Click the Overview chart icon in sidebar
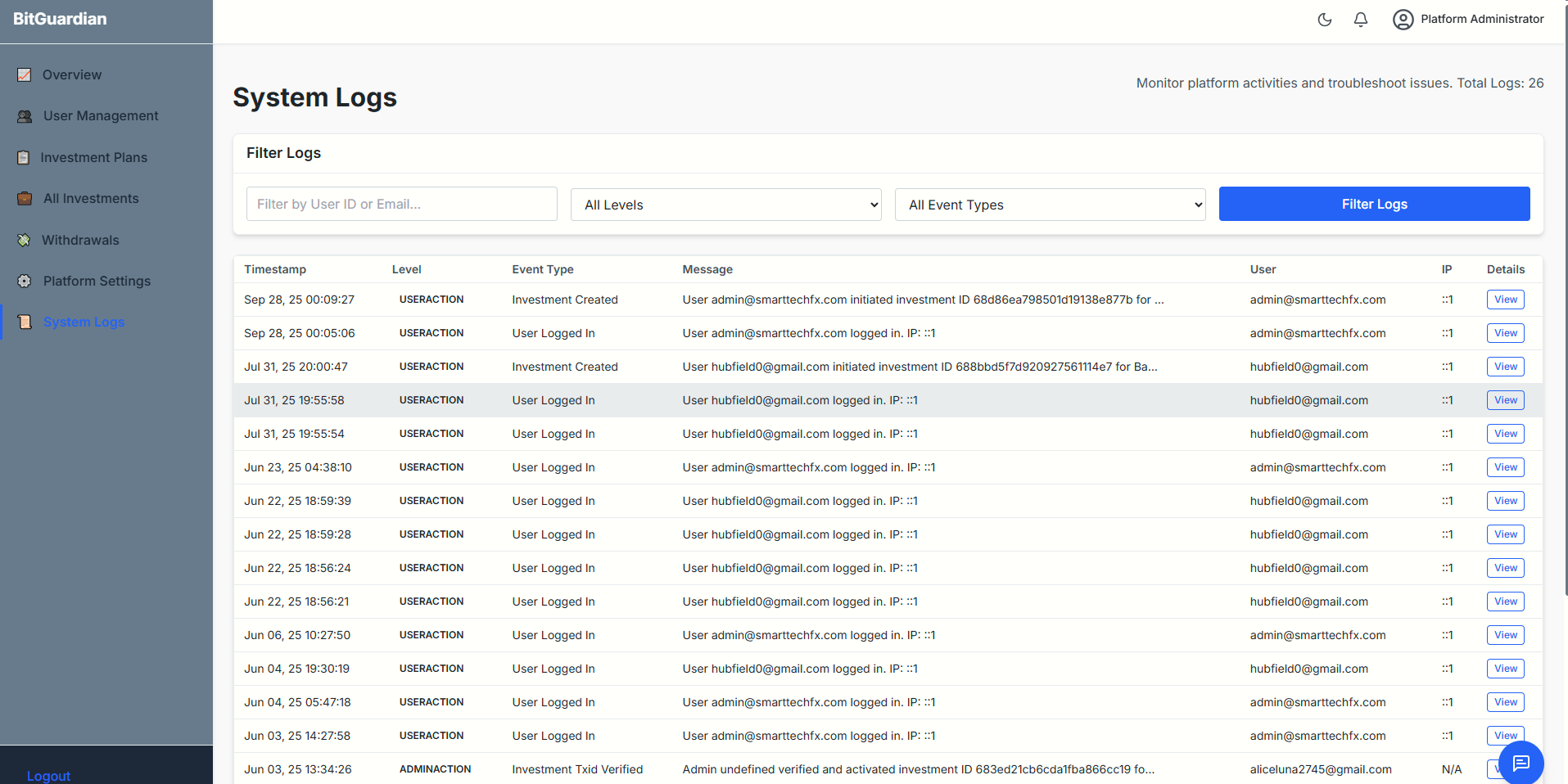 pos(25,75)
